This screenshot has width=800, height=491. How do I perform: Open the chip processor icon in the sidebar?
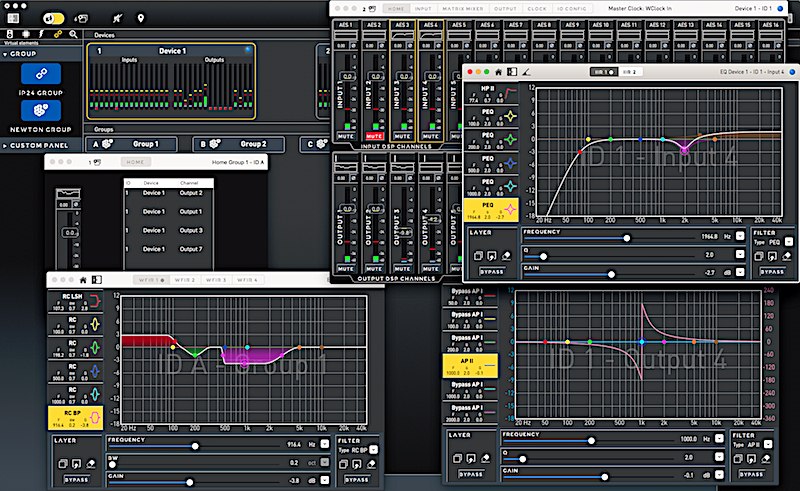click(26, 34)
